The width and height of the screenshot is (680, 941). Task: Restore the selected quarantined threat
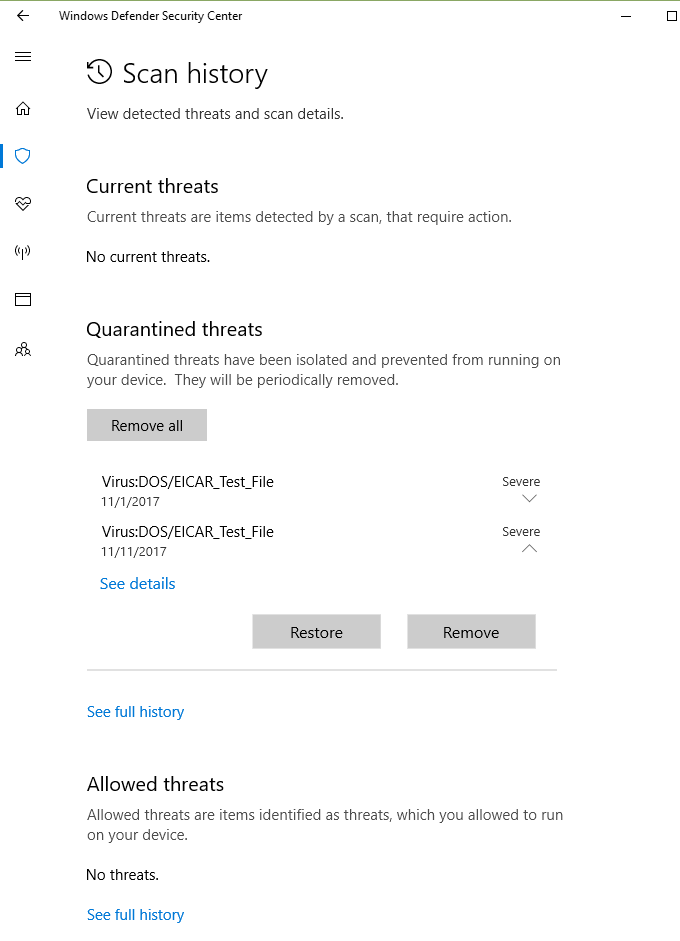pyautogui.click(x=316, y=632)
